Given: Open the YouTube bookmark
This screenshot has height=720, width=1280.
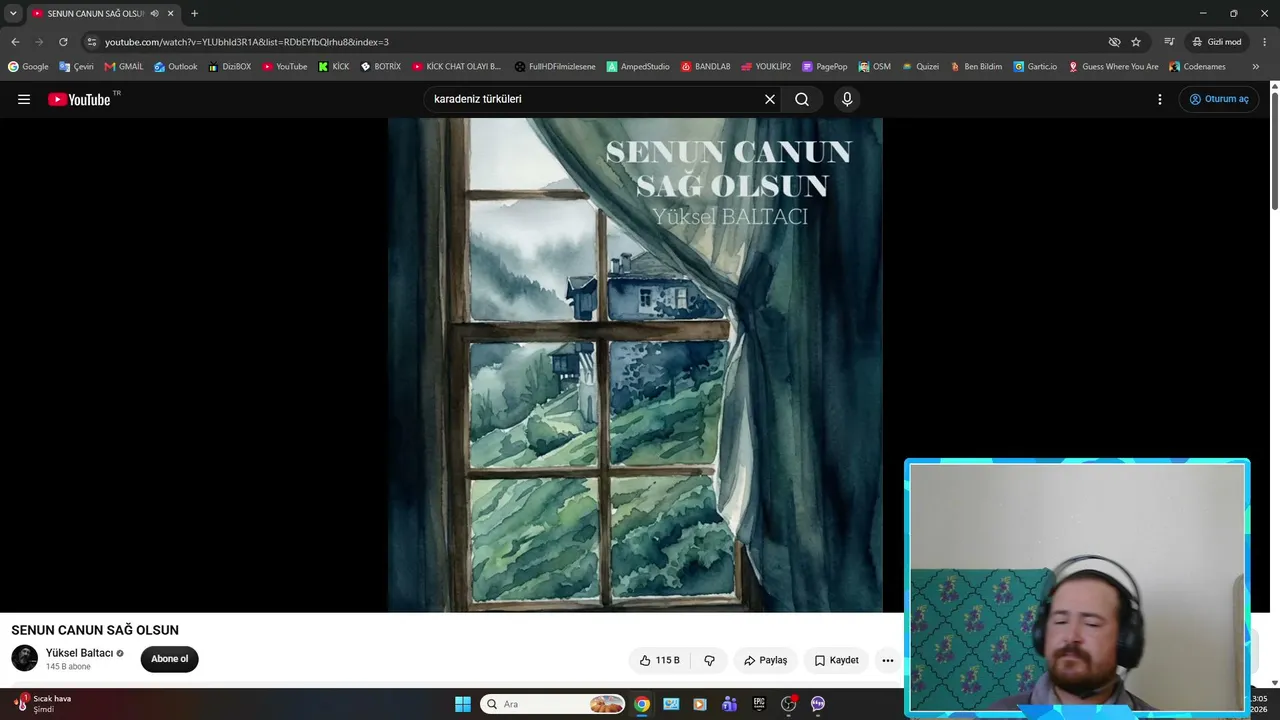Looking at the screenshot, I should tap(285, 67).
